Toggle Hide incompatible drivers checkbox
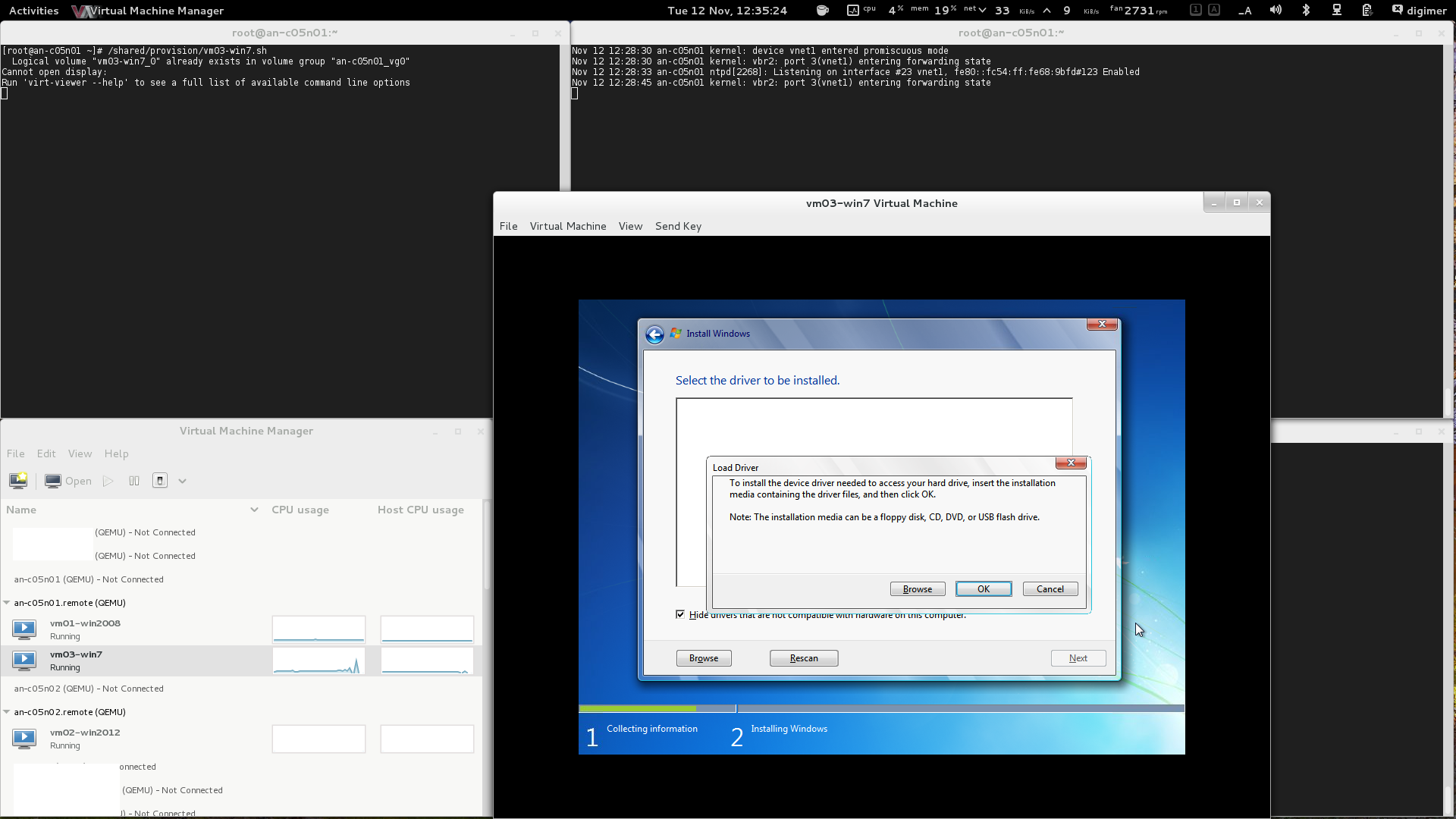Screen dimensions: 1456x819 click(680, 614)
